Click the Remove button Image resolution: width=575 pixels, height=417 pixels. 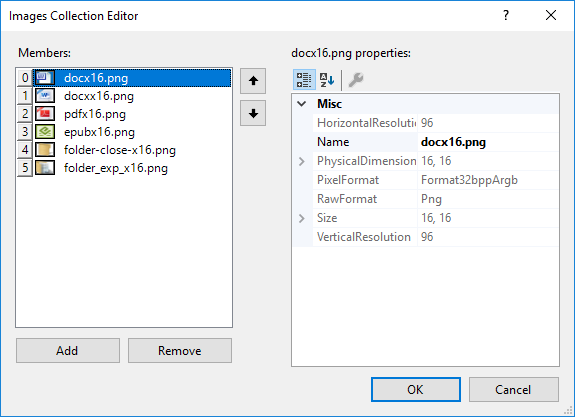click(x=180, y=351)
